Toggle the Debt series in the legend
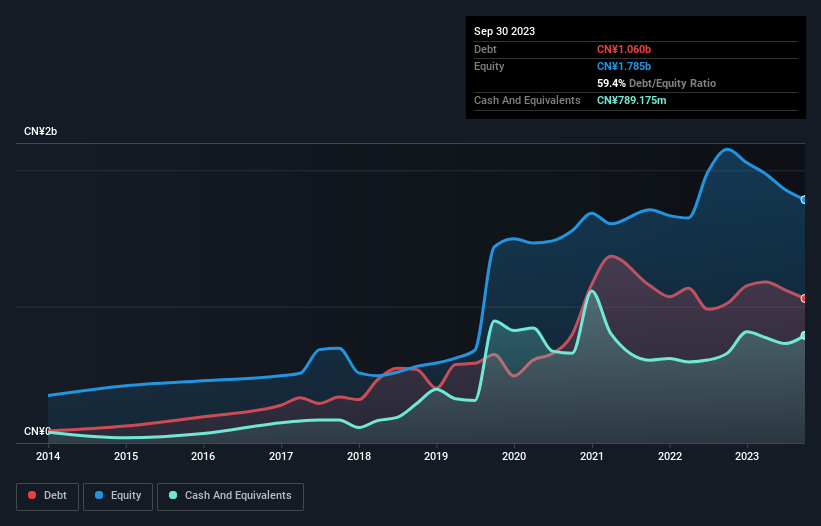Screen dimensions: 821x526 (48, 496)
